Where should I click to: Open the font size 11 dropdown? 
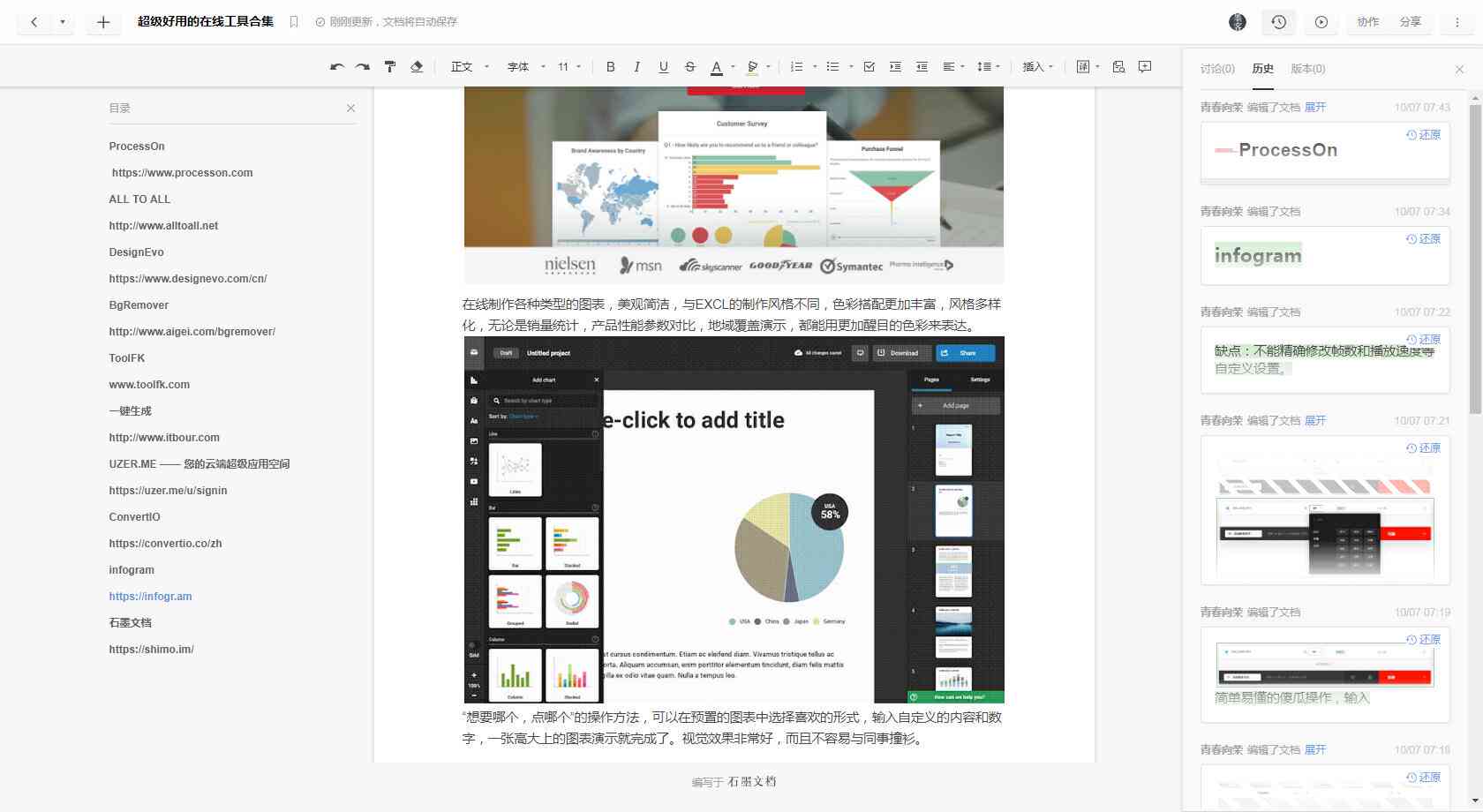click(x=569, y=67)
